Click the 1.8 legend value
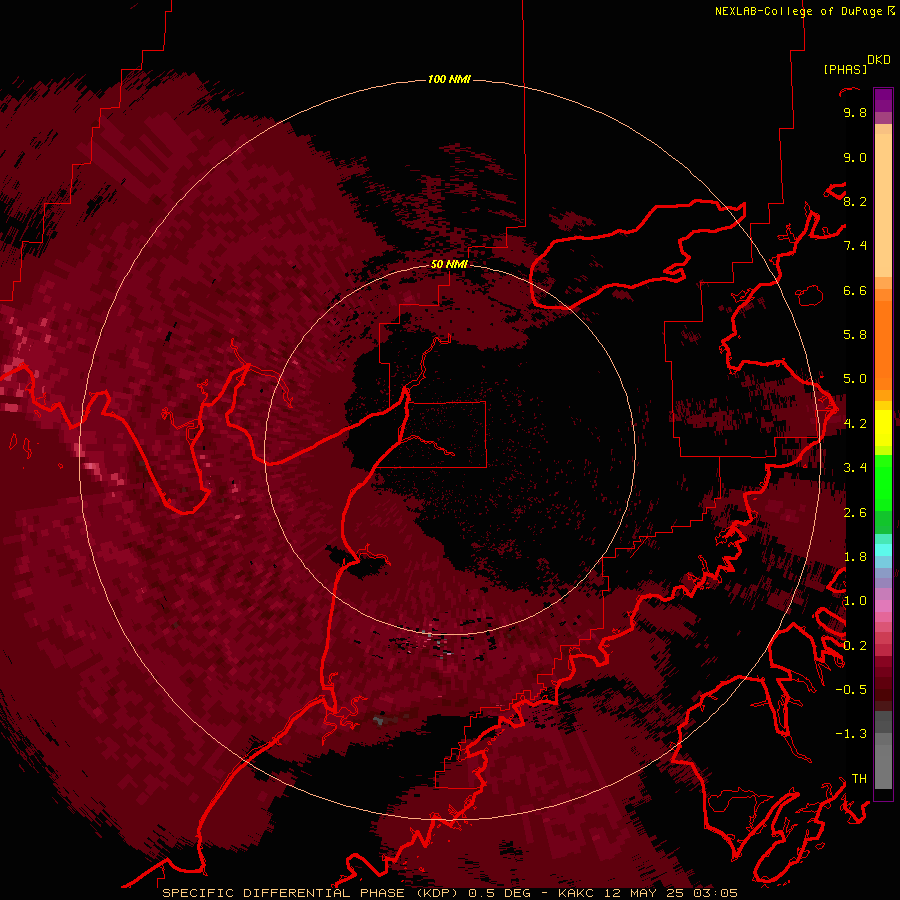 click(855, 557)
